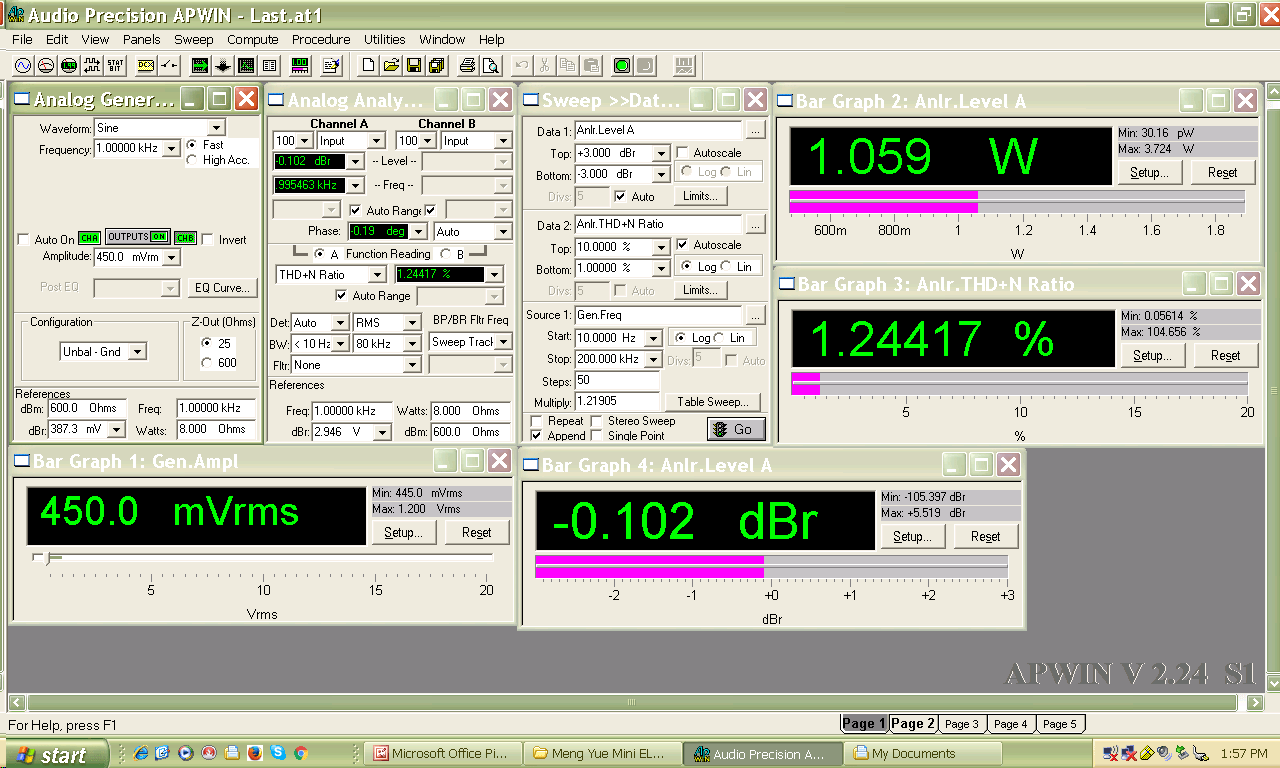
Task: Click the stop sweep toolbar icon
Action: pyautogui.click(x=645, y=65)
